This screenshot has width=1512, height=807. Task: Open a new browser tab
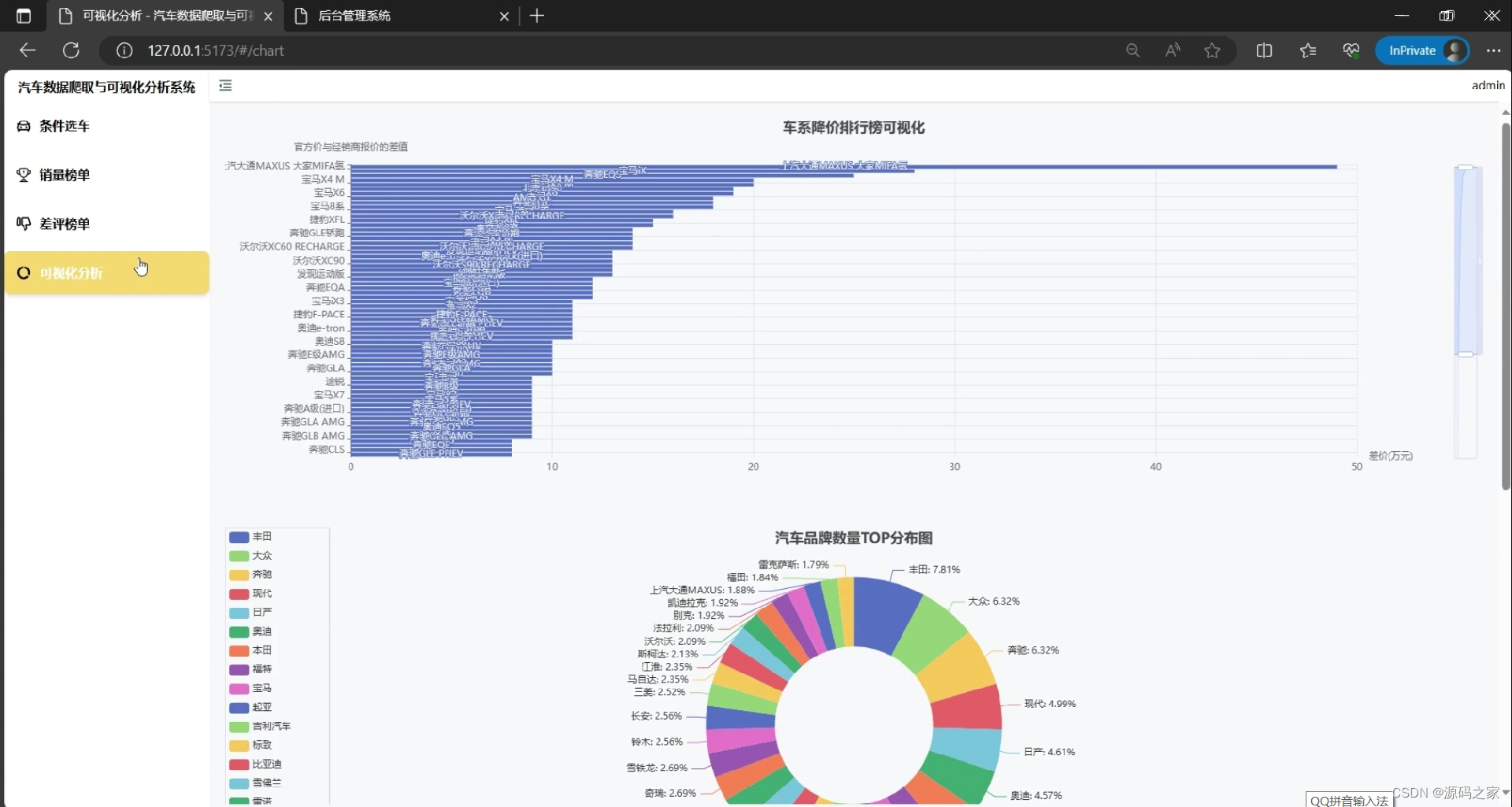click(537, 16)
